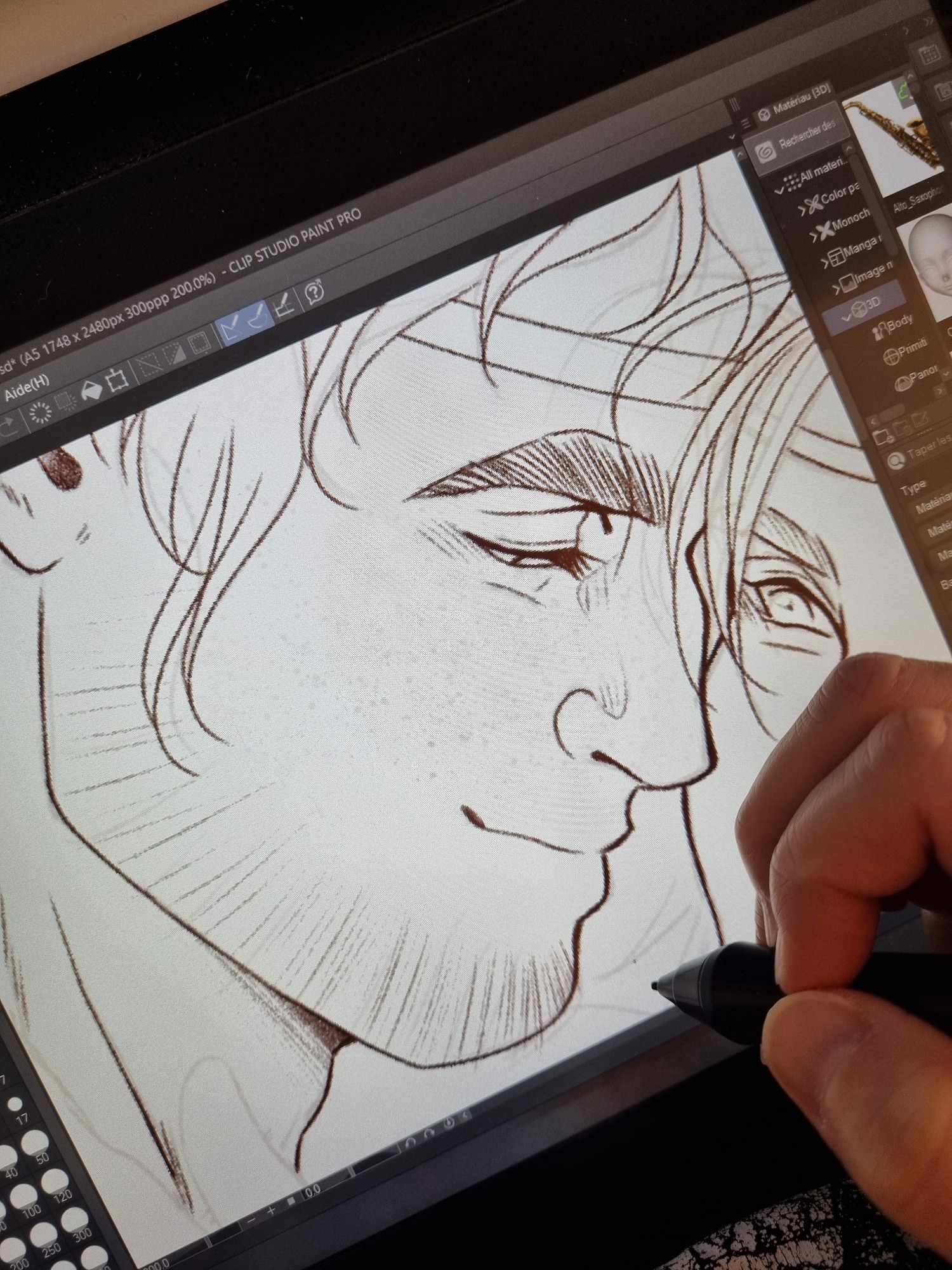Click the Scale/Rotate transform icon
The height and width of the screenshot is (1270, 952).
[x=116, y=380]
